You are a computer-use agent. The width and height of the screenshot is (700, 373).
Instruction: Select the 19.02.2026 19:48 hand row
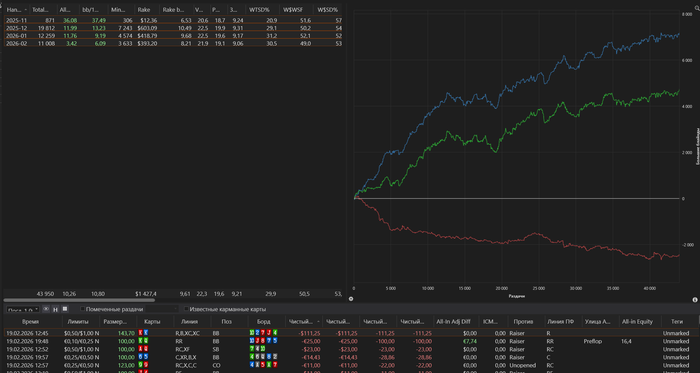point(352,341)
